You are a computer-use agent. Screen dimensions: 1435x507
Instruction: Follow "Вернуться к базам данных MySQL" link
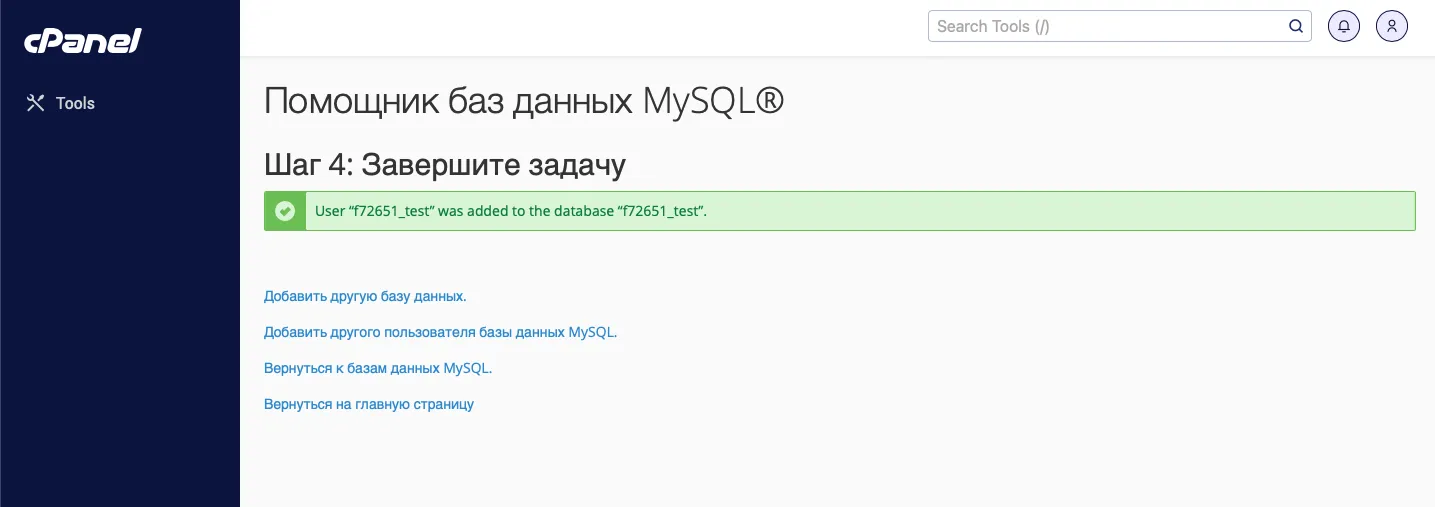pos(378,368)
